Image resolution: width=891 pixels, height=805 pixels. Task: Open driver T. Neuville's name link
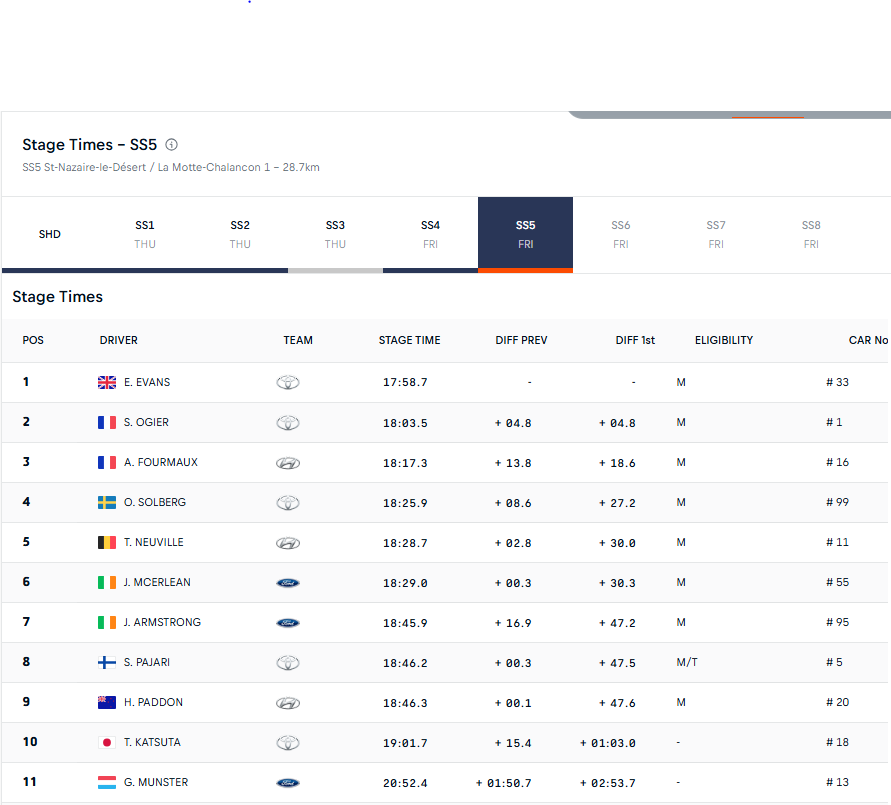(x=153, y=542)
